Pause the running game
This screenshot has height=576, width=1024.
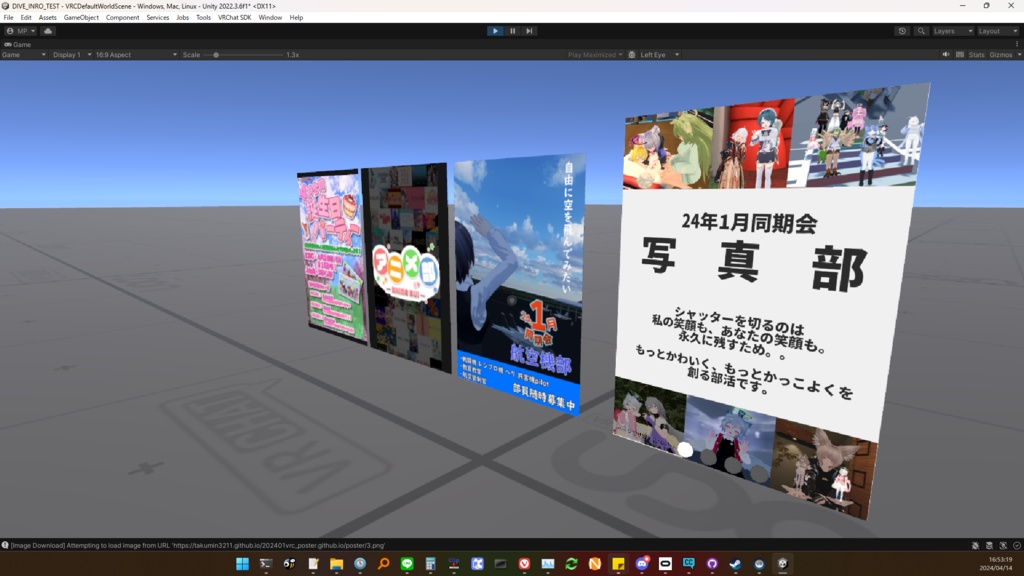tap(513, 31)
